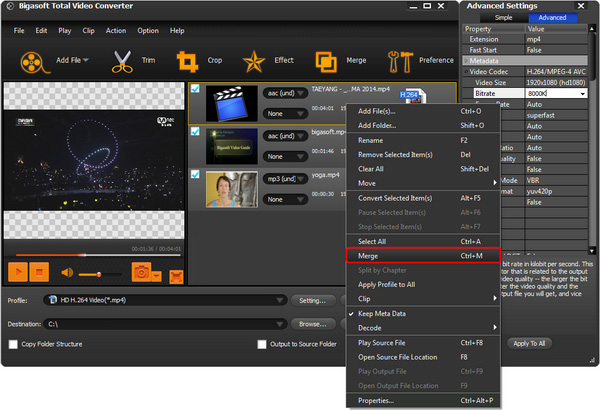
Task: Enable Output to Source Folder checkbox
Action: click(262, 344)
